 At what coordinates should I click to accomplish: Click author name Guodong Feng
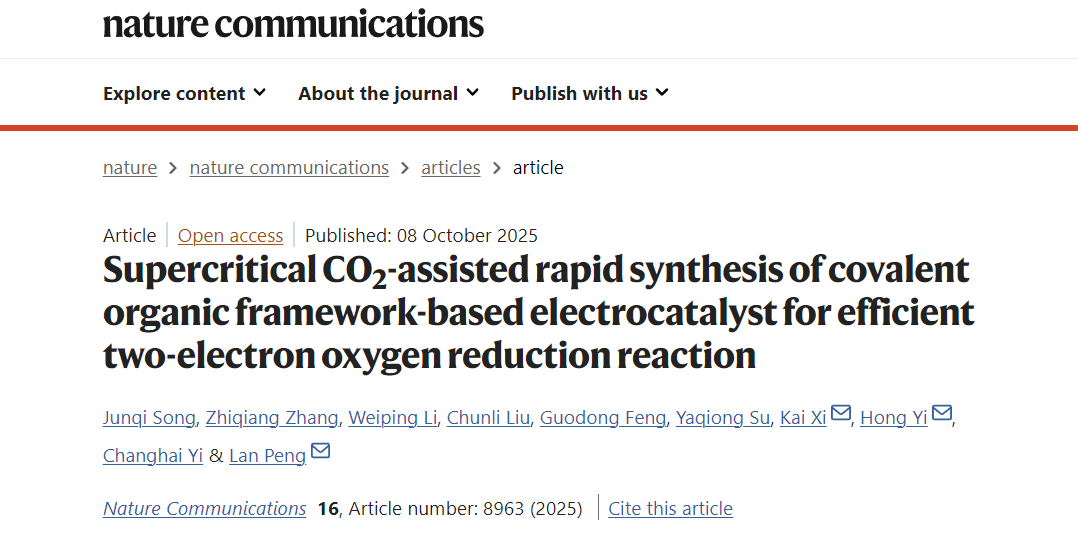602,418
